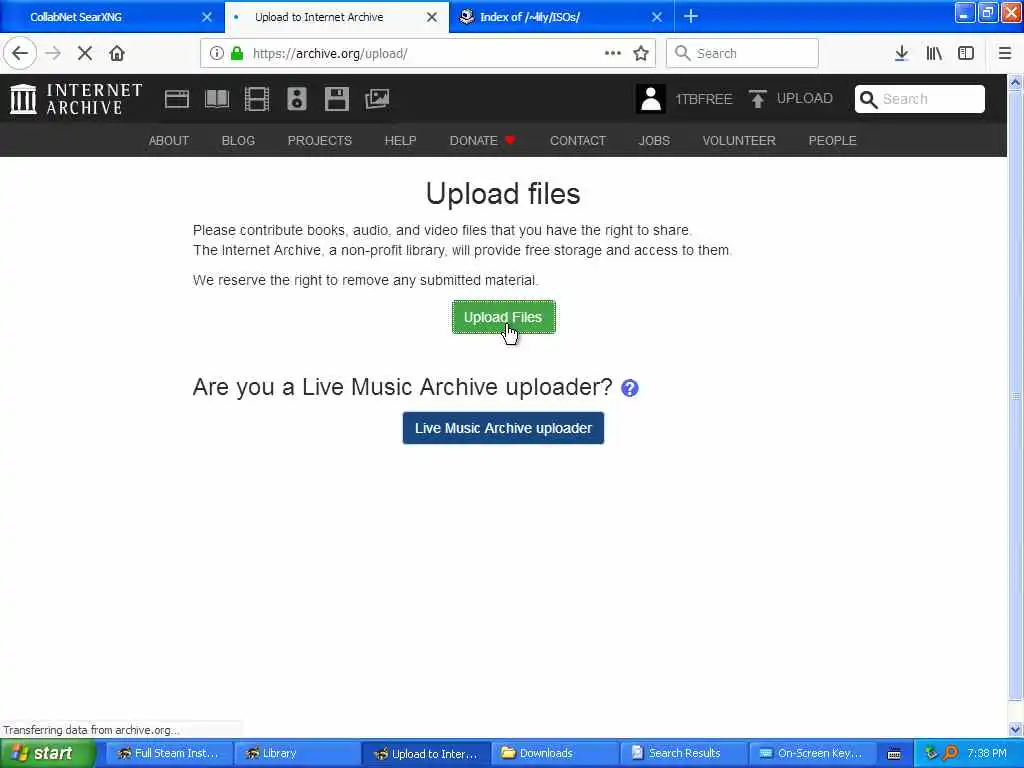The width and height of the screenshot is (1024, 768).
Task: Click the Firefox back arrow button
Action: (x=20, y=54)
